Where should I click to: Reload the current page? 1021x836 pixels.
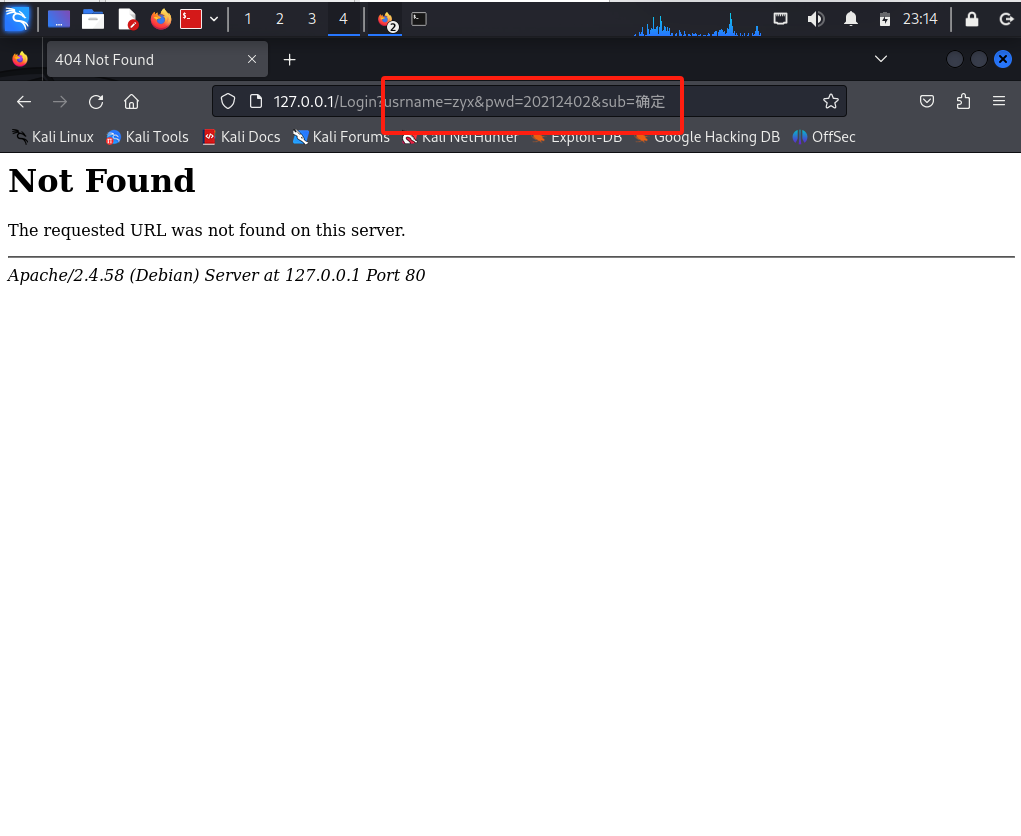point(96,102)
